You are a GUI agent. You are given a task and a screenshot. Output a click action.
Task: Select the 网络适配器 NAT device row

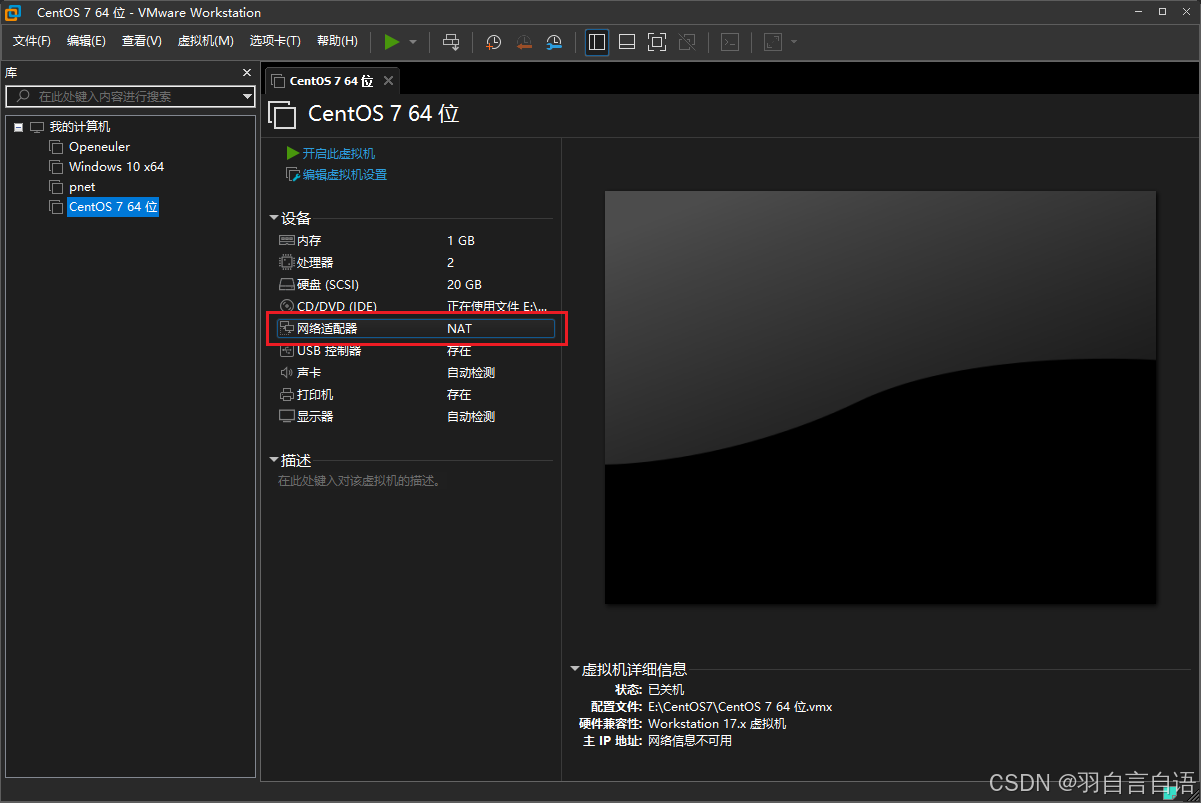coord(415,328)
